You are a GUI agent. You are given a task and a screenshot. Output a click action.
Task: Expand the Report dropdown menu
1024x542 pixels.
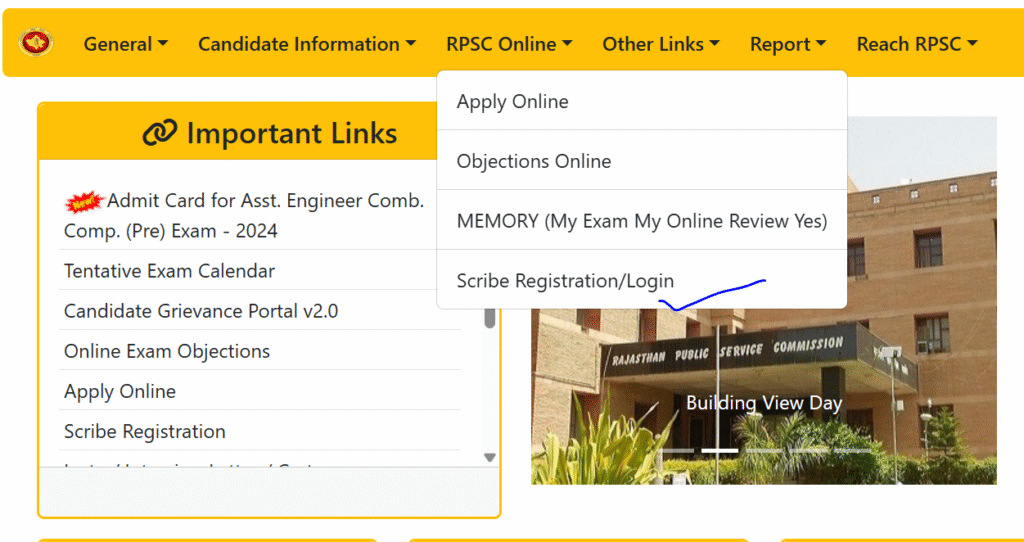[x=788, y=44]
